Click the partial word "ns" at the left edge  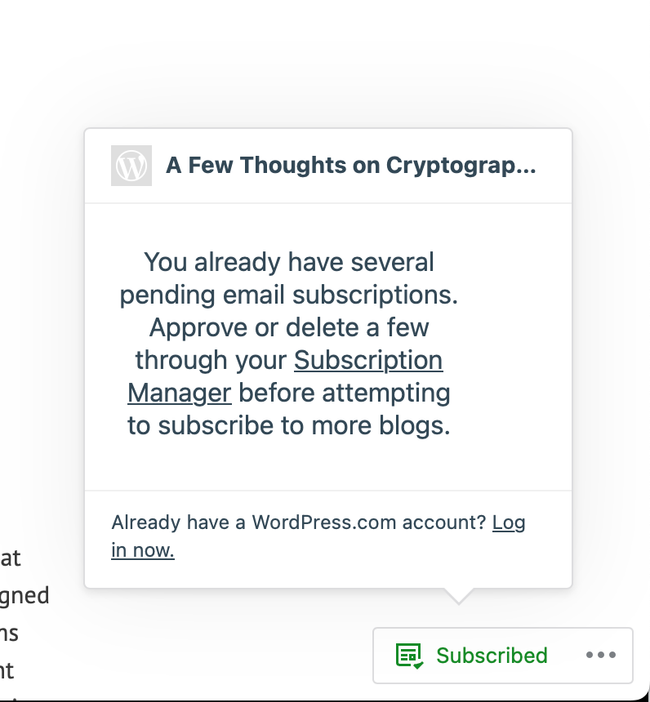click(x=9, y=633)
